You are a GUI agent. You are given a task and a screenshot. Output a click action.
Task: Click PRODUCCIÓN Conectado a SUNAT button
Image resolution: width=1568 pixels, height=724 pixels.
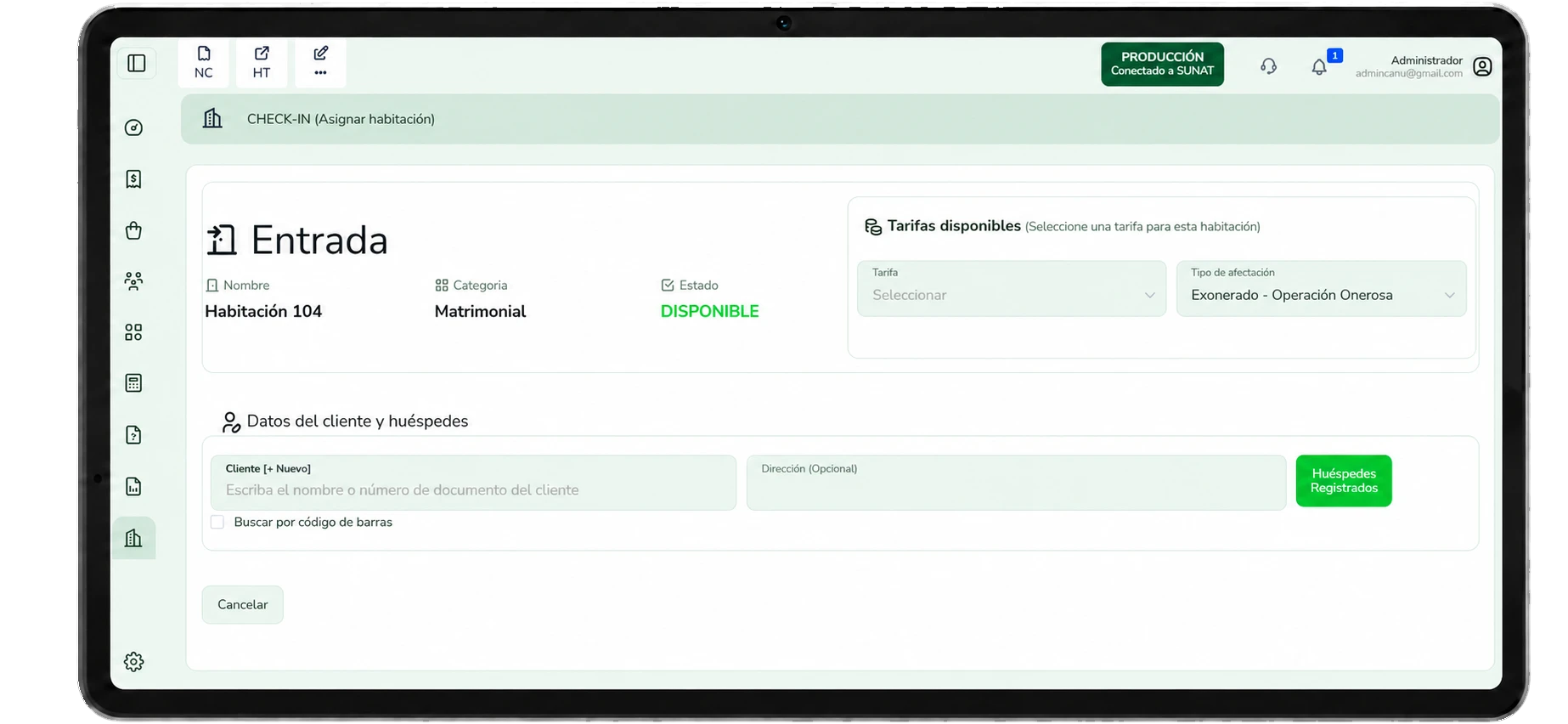point(1162,64)
